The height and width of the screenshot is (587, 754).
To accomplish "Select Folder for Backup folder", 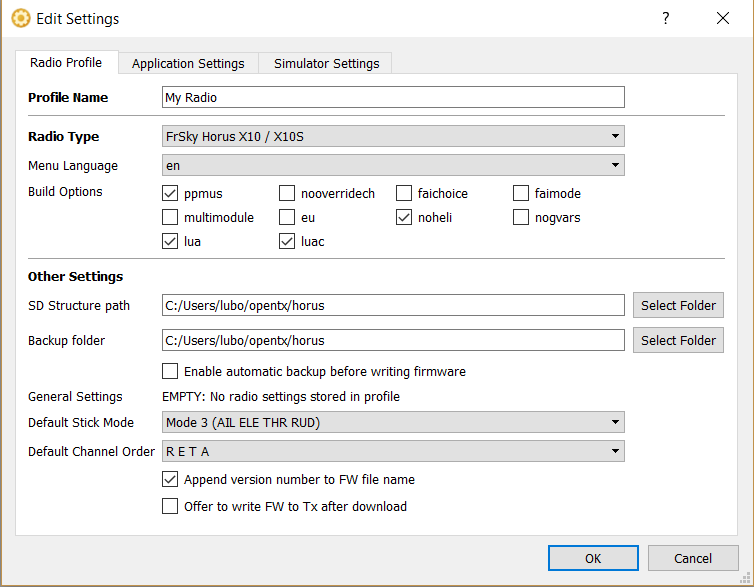I will coord(678,340).
